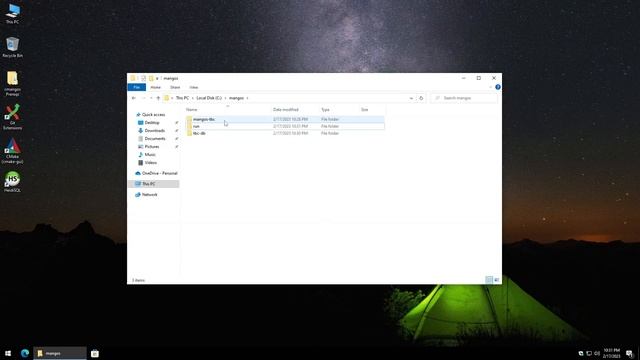Click the mangos Explorer taskbar button
This screenshot has width=640, height=360.
click(x=60, y=353)
